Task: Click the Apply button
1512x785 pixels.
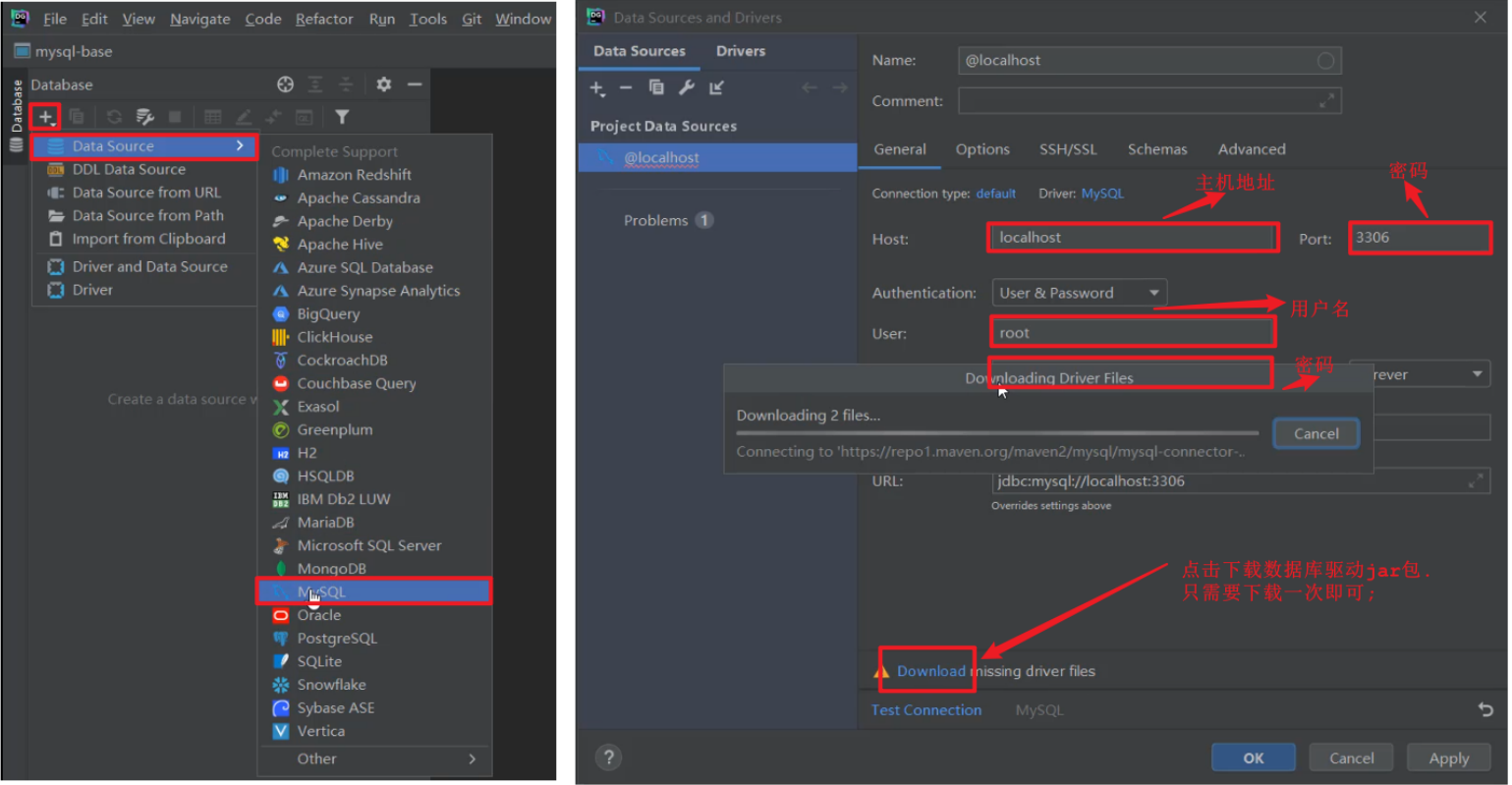Action: click(1449, 758)
